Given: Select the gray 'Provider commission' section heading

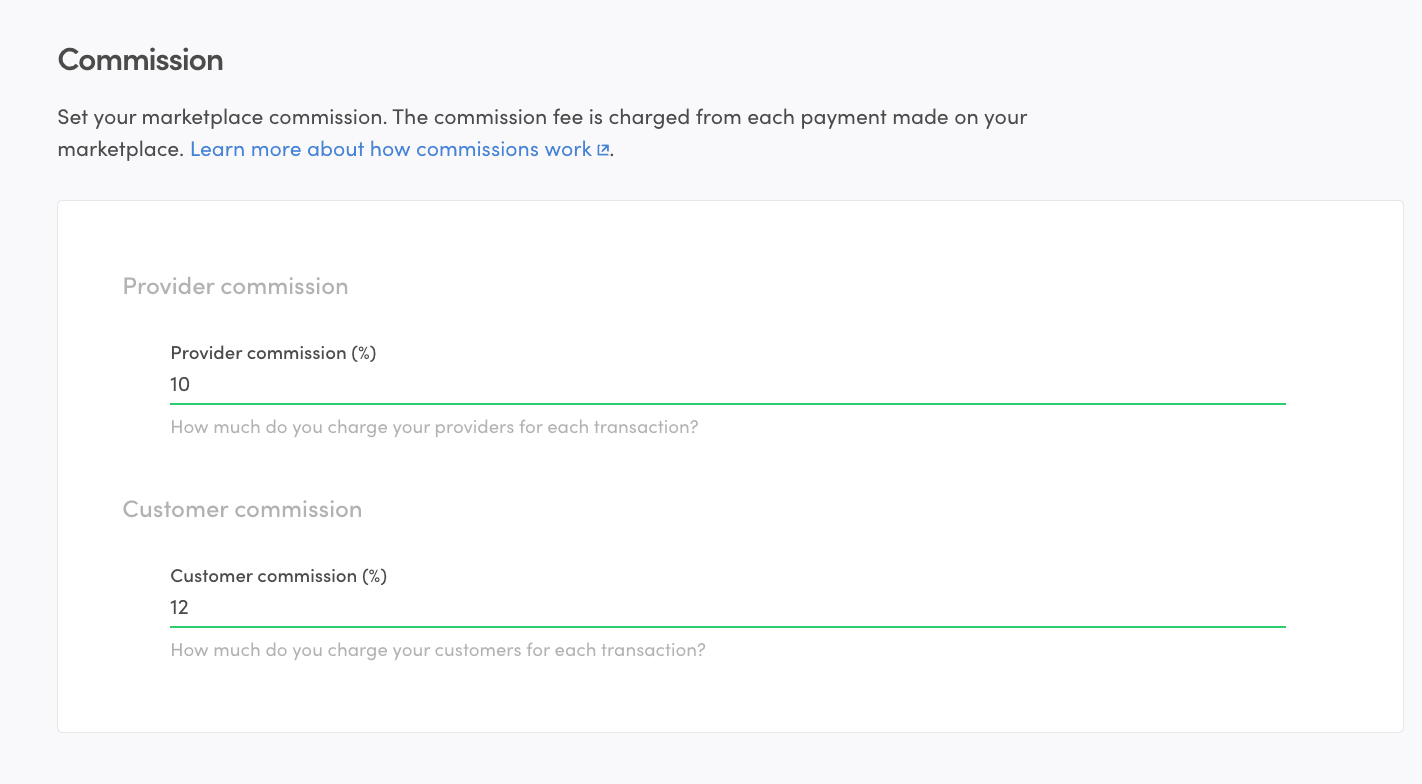Looking at the screenshot, I should pos(235,287).
